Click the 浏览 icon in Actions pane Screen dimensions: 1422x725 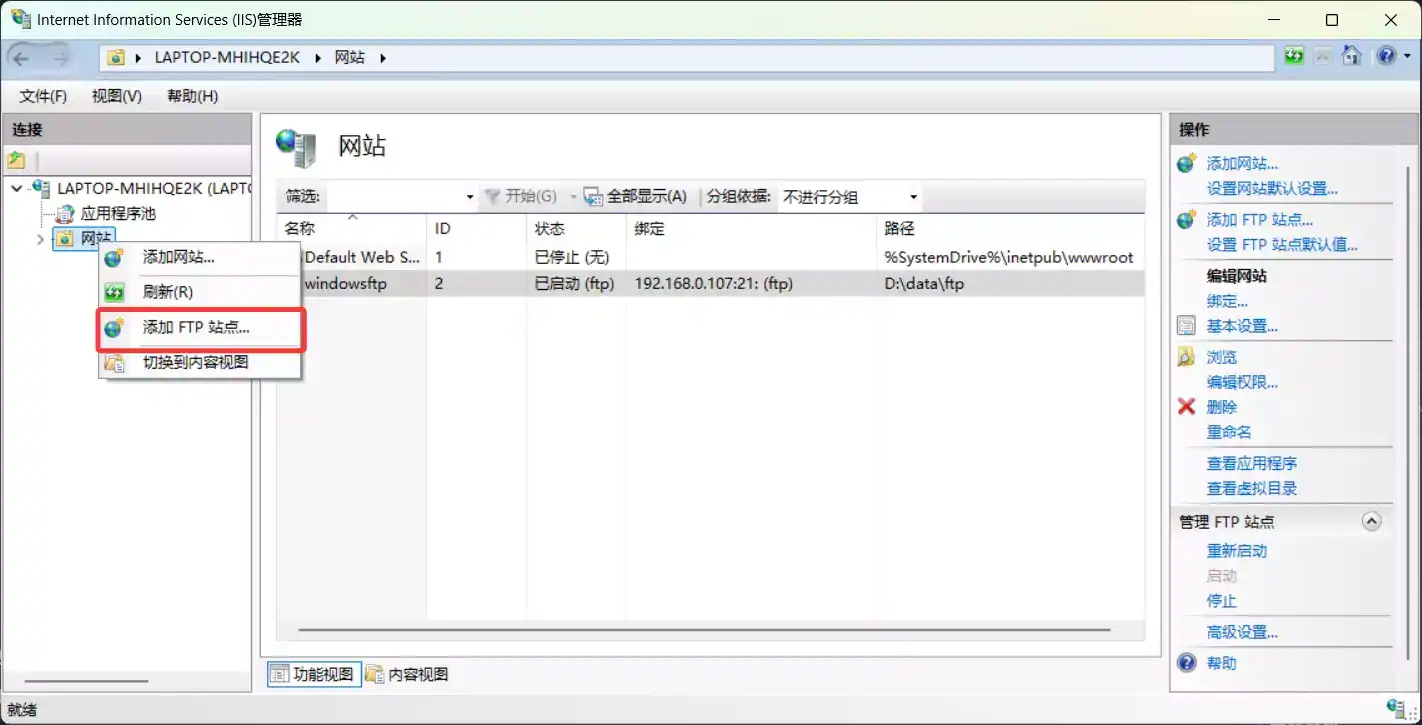pyautogui.click(x=1187, y=357)
